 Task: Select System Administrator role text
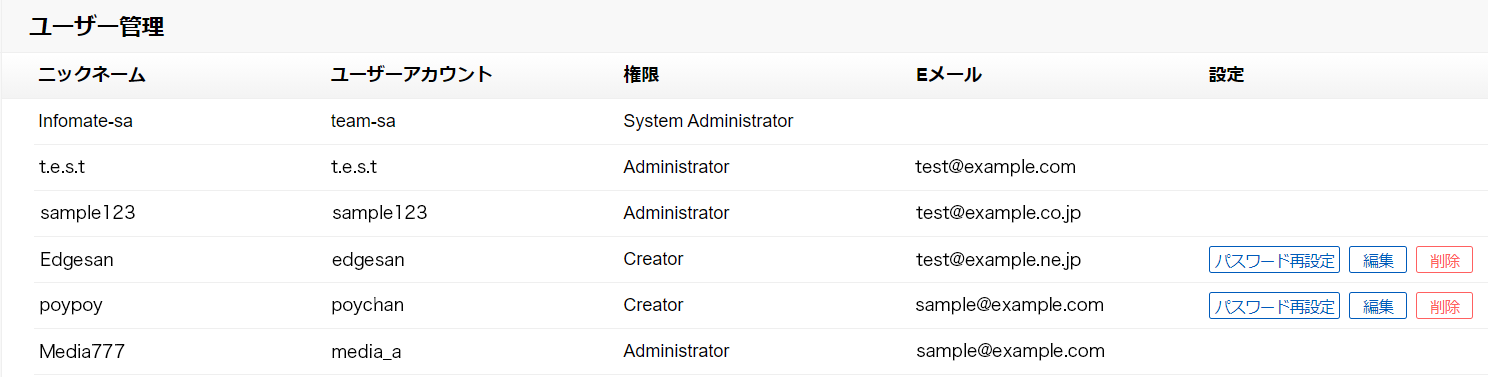(x=708, y=121)
